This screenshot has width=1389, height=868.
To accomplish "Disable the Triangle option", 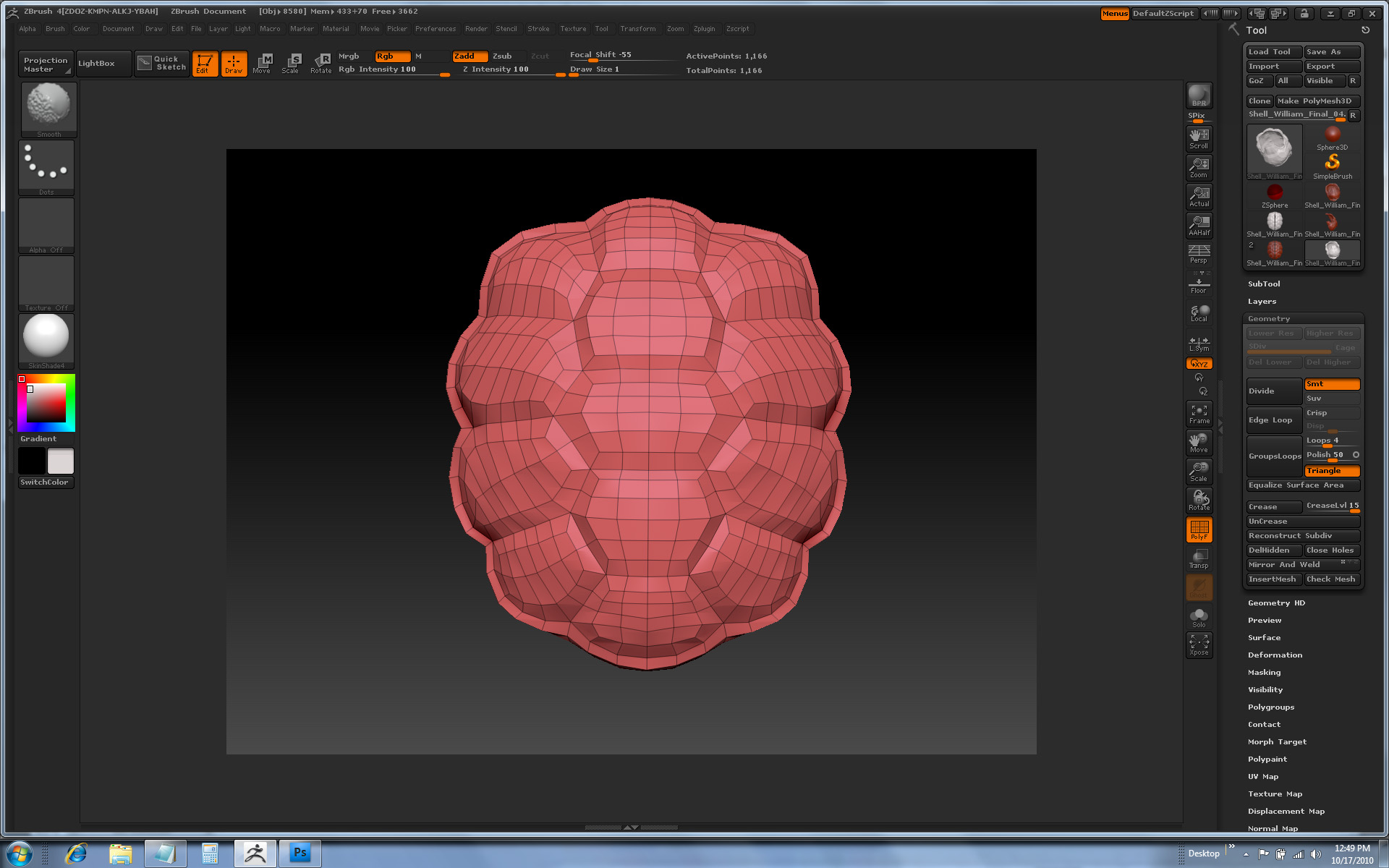I will 1331,471.
